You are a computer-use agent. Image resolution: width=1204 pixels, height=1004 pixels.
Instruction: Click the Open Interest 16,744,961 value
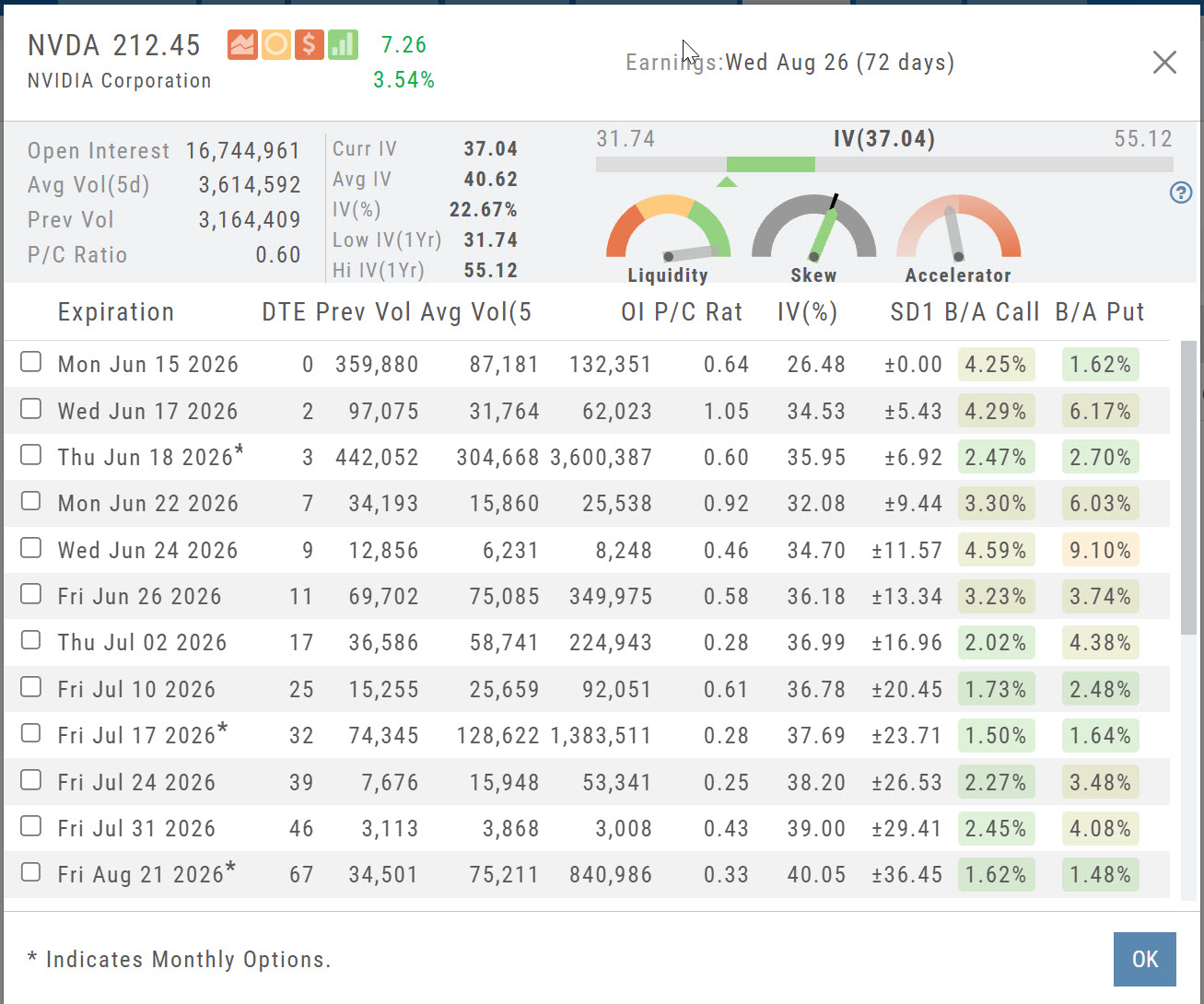click(x=243, y=151)
